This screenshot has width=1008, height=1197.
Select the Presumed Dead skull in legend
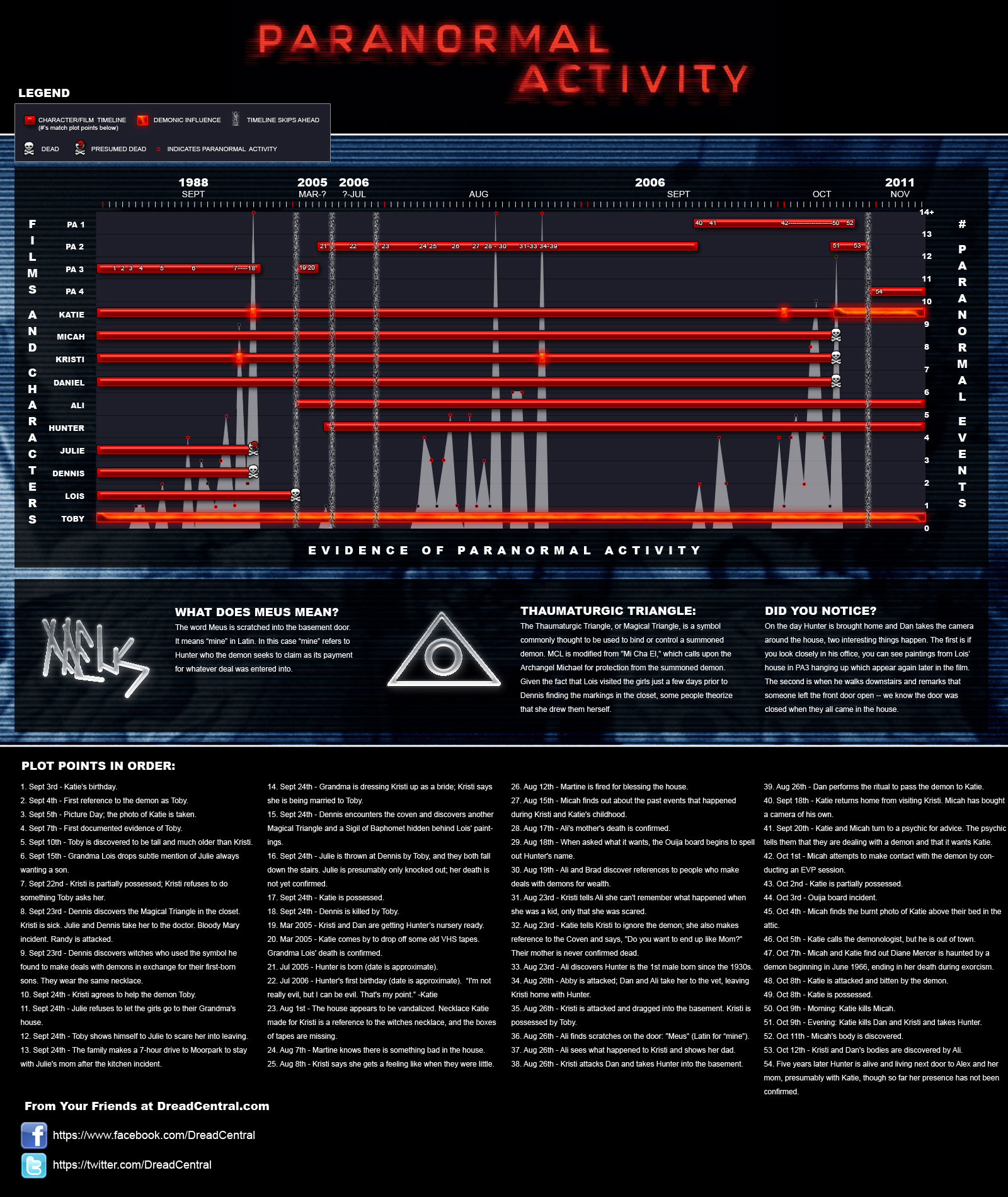coord(80,149)
